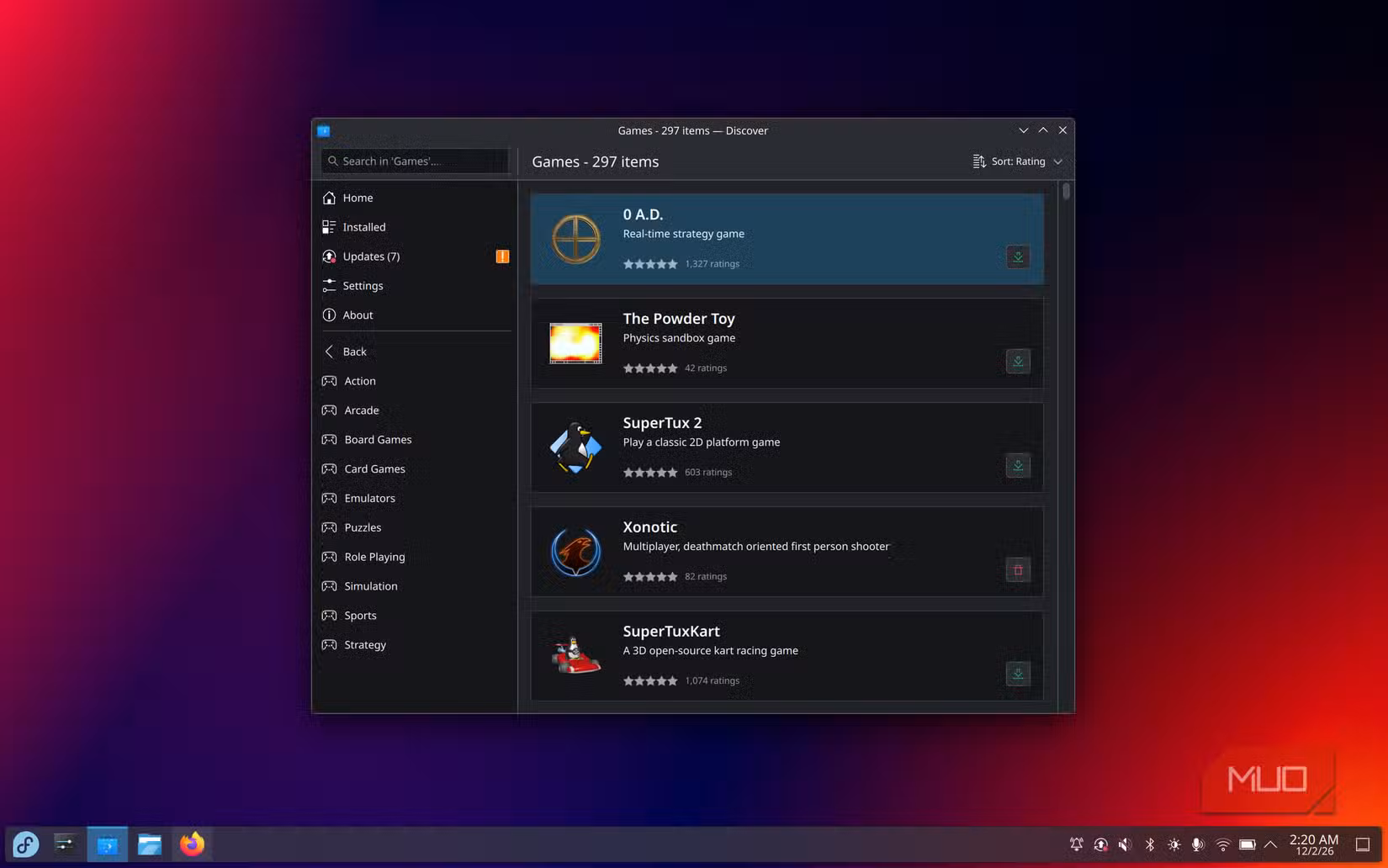Viewport: 1388px width, 868px height.
Task: Select the Arcade games category
Action: tap(415, 410)
